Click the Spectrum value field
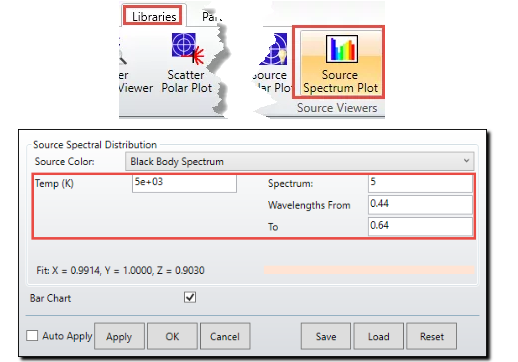The width and height of the screenshot is (518, 362). click(420, 183)
